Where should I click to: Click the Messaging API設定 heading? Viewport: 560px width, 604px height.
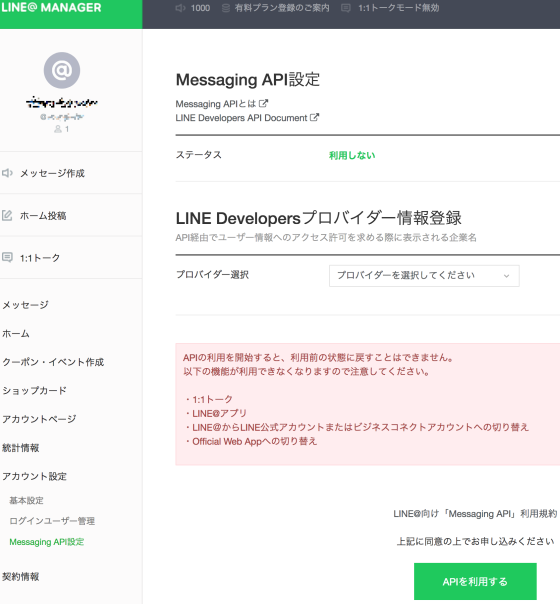(x=248, y=80)
